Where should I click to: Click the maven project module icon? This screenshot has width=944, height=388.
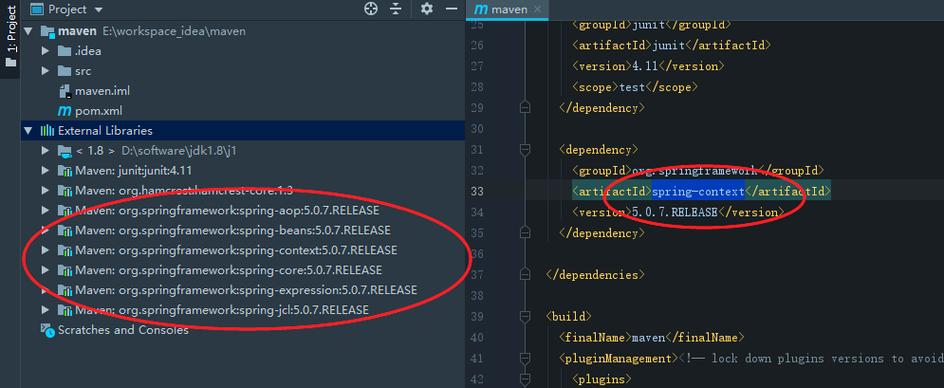coord(48,31)
